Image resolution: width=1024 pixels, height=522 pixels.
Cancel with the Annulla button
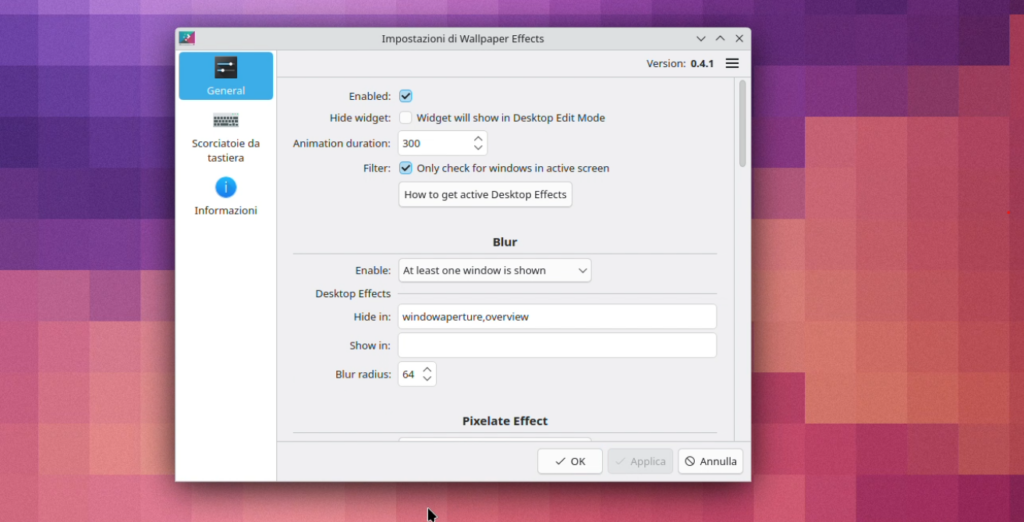tap(710, 461)
